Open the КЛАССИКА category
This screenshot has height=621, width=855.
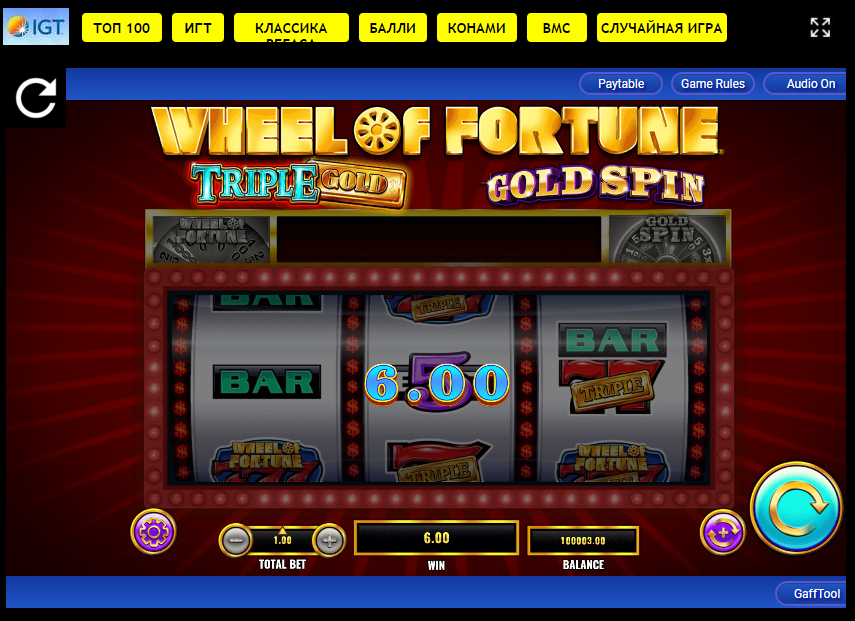pos(291,28)
